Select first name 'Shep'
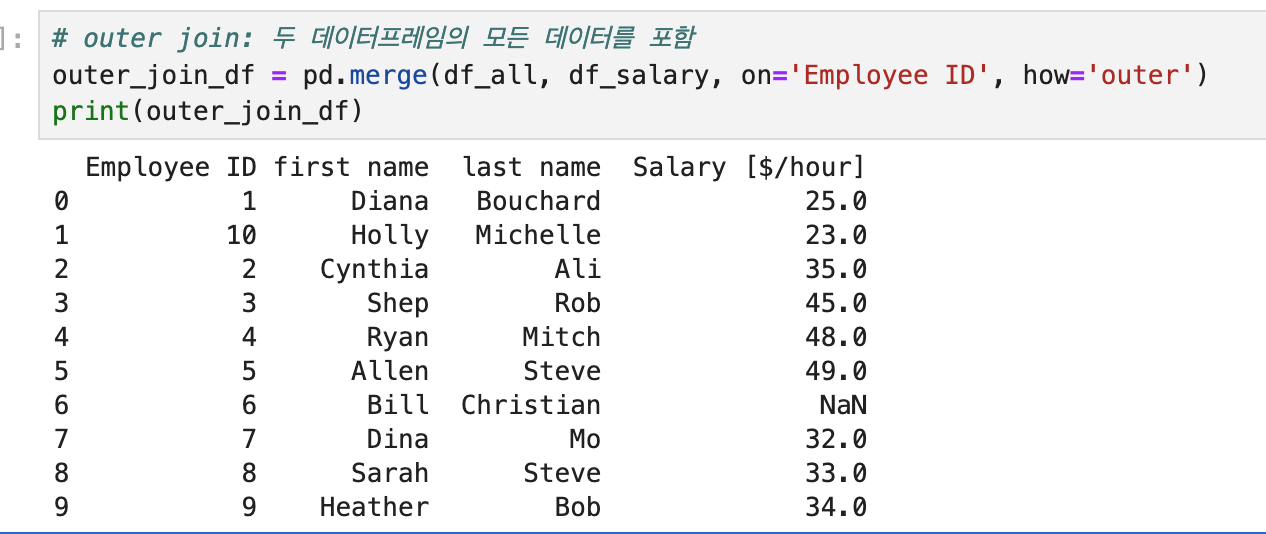This screenshot has width=1266, height=534. coord(398,304)
